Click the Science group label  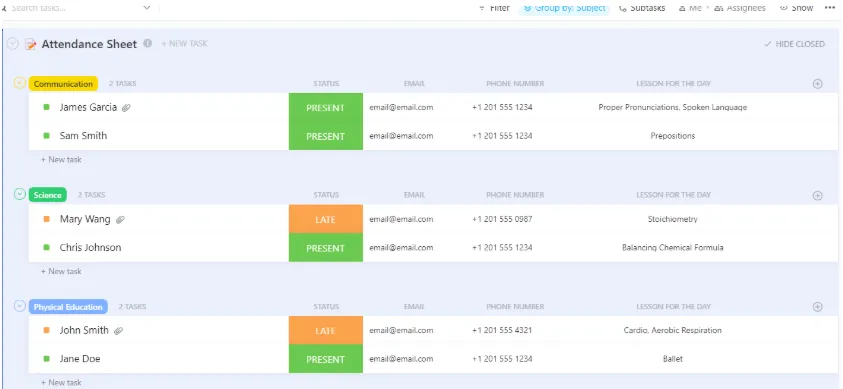click(x=48, y=195)
